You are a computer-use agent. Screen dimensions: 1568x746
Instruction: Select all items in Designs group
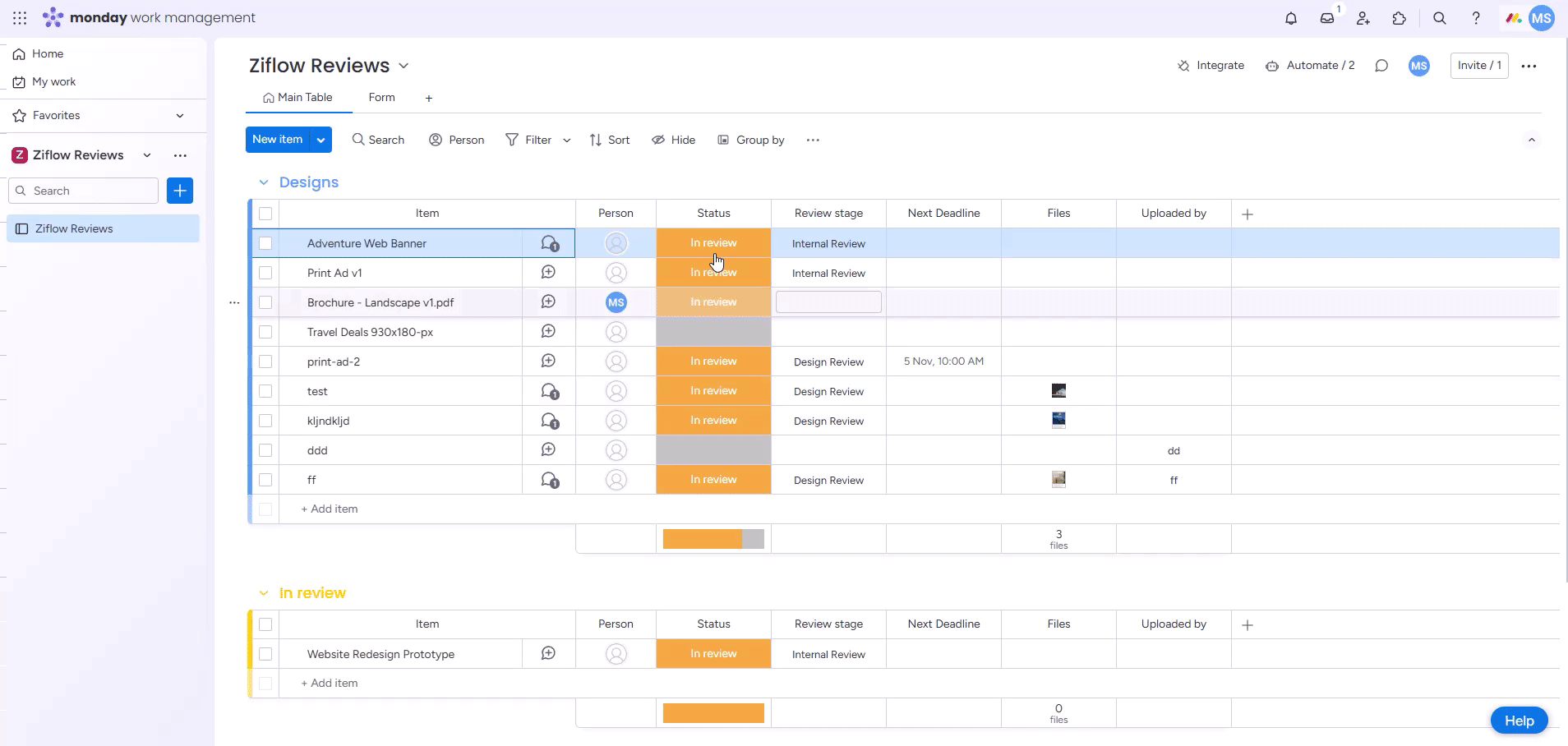point(265,214)
